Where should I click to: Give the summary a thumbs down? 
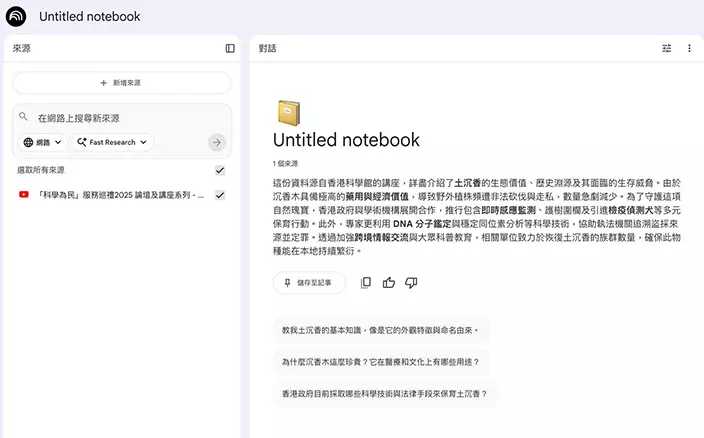coord(411,283)
